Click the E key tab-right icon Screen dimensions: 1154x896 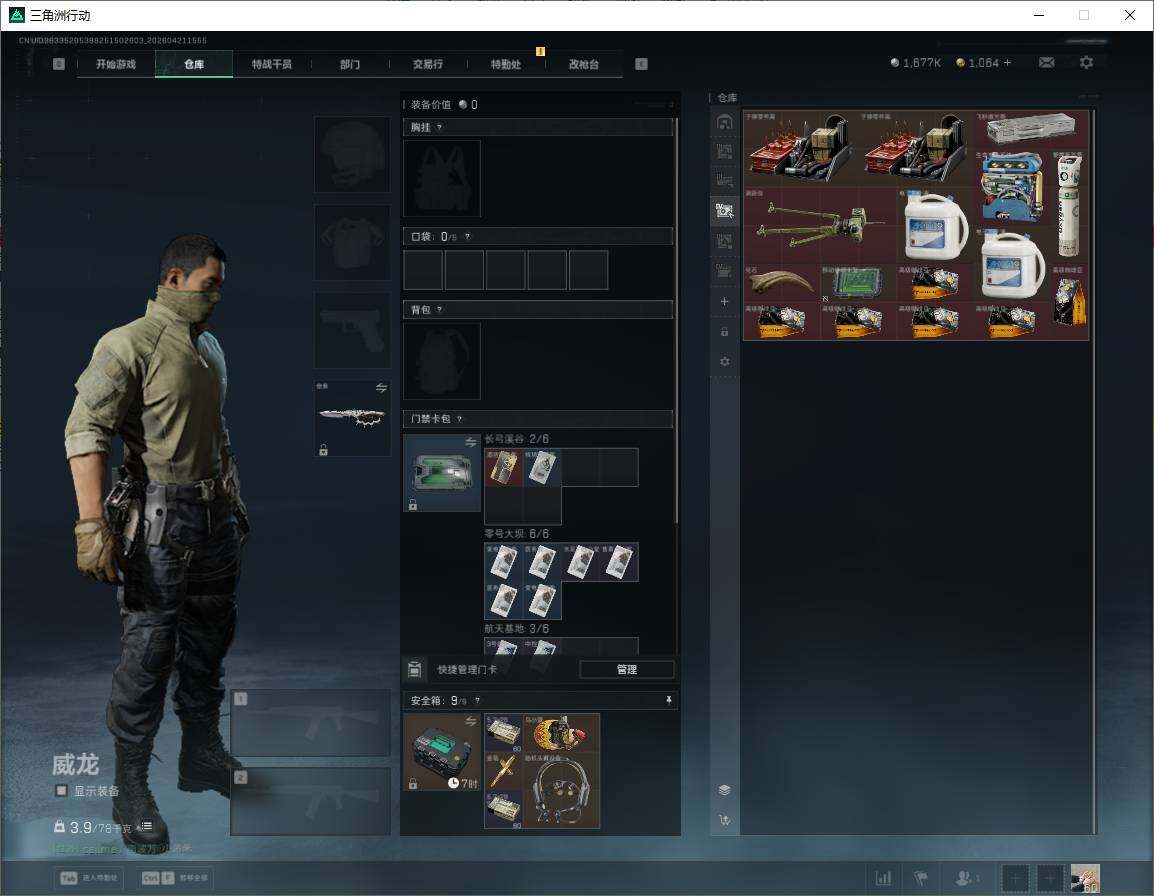point(641,64)
